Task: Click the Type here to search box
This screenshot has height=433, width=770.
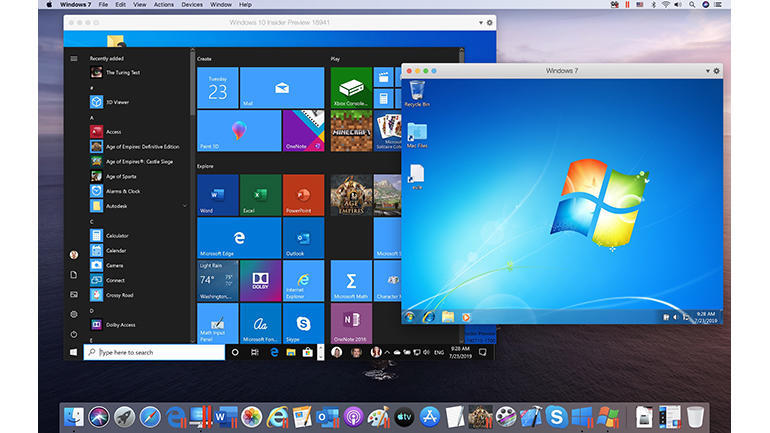Action: (154, 352)
